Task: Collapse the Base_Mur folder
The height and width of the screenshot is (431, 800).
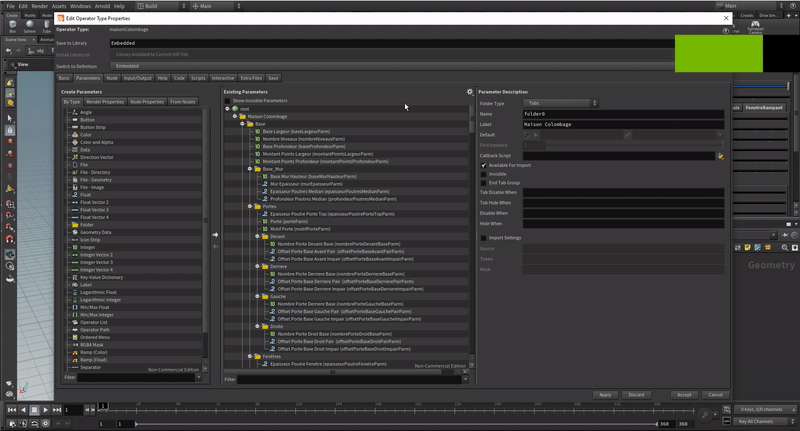Action: [250, 169]
